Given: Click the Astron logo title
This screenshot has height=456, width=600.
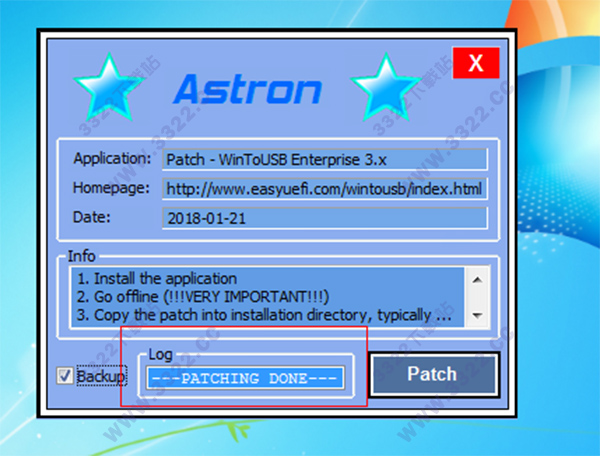Looking at the screenshot, I should point(248,89).
